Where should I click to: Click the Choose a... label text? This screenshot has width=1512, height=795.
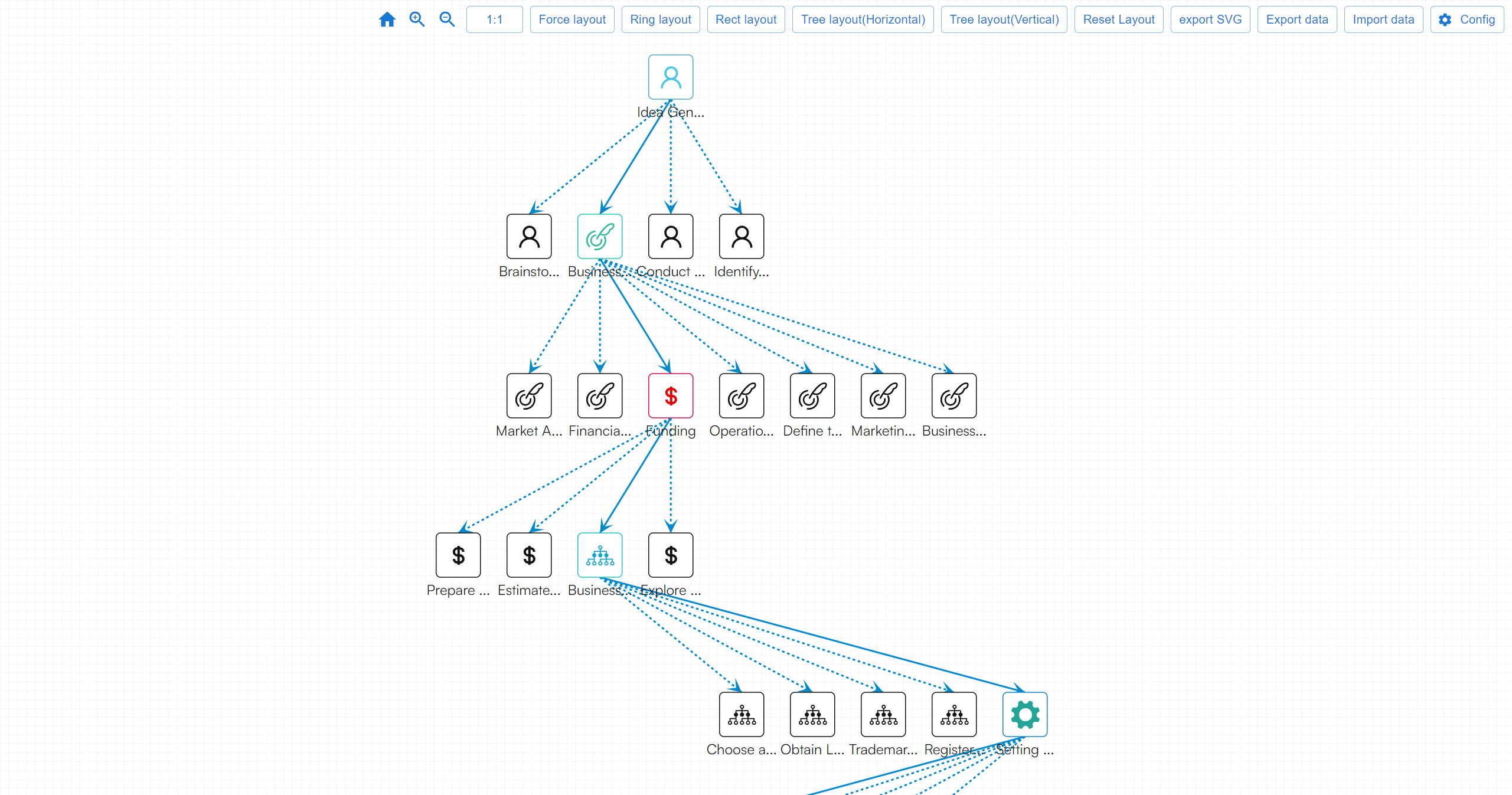pyautogui.click(x=742, y=750)
